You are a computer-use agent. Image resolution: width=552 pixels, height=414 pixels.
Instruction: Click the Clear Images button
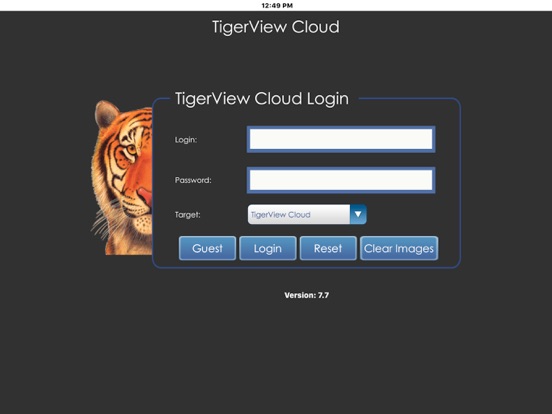pyautogui.click(x=399, y=248)
